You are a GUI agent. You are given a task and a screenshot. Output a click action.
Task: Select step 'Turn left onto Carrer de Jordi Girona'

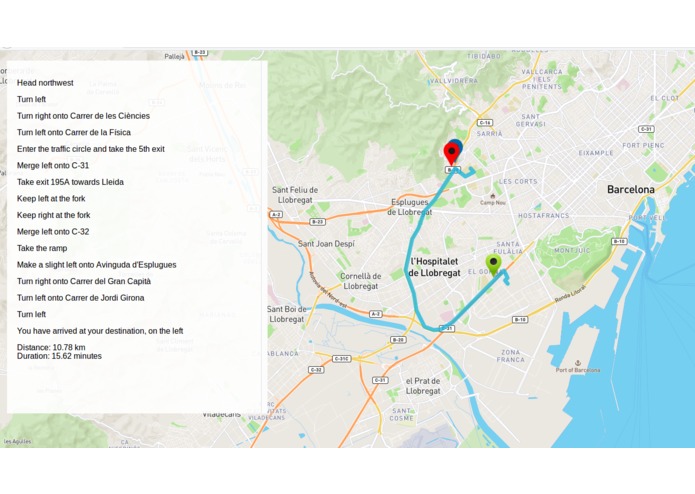point(81,298)
